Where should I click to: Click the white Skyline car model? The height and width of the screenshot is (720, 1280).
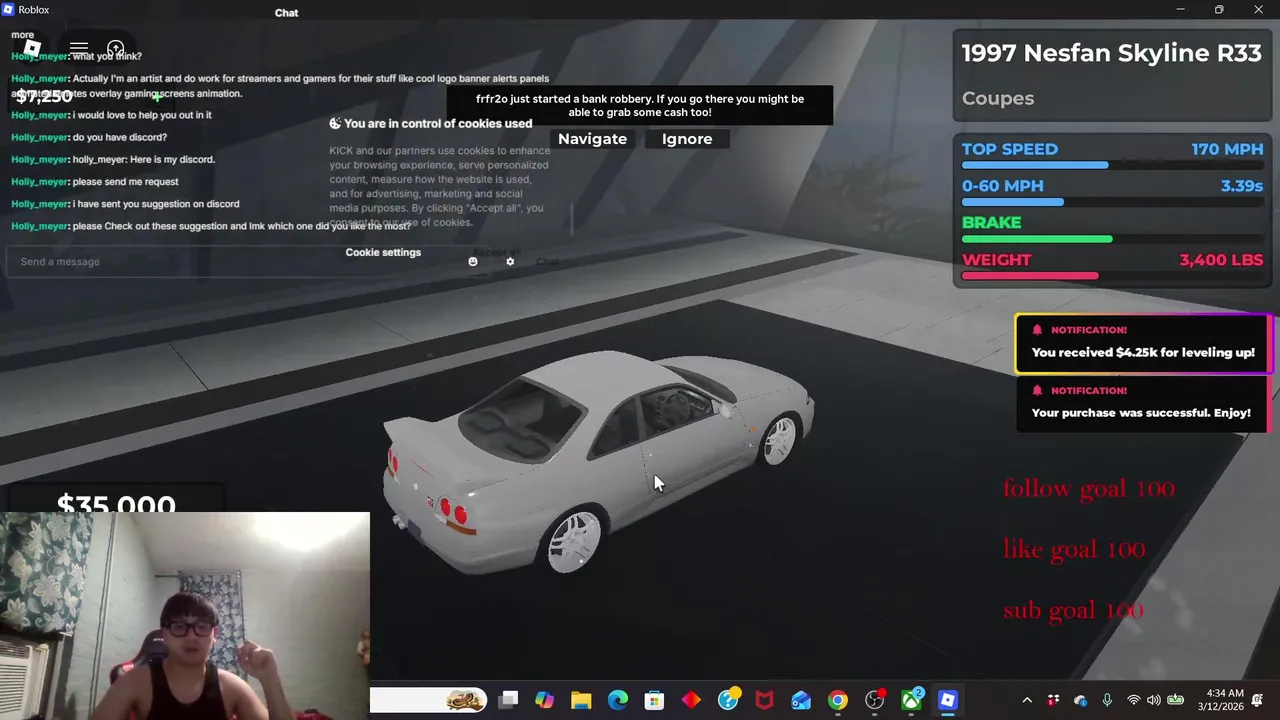(x=598, y=462)
